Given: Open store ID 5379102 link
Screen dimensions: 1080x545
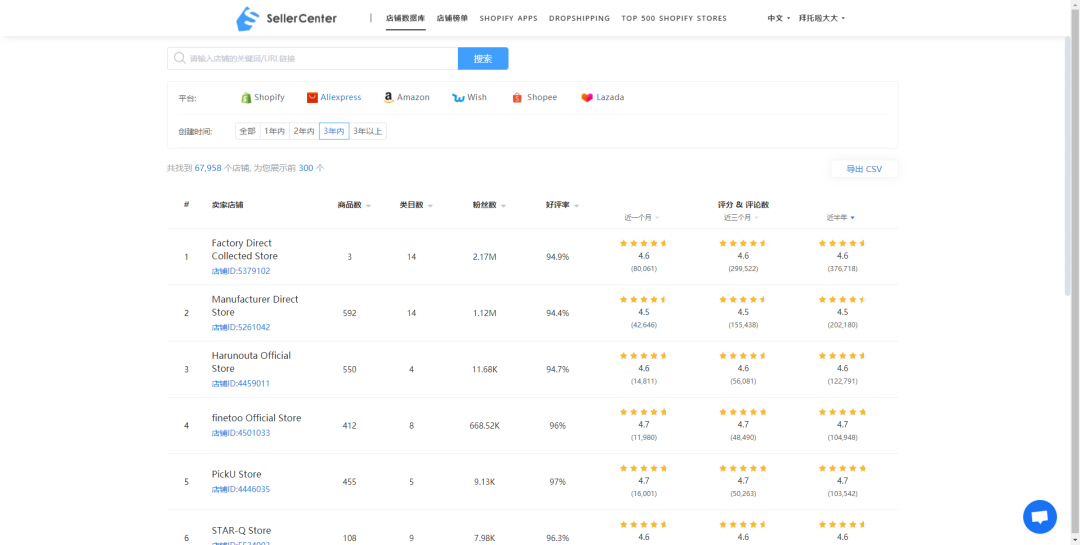Looking at the screenshot, I should (x=241, y=271).
